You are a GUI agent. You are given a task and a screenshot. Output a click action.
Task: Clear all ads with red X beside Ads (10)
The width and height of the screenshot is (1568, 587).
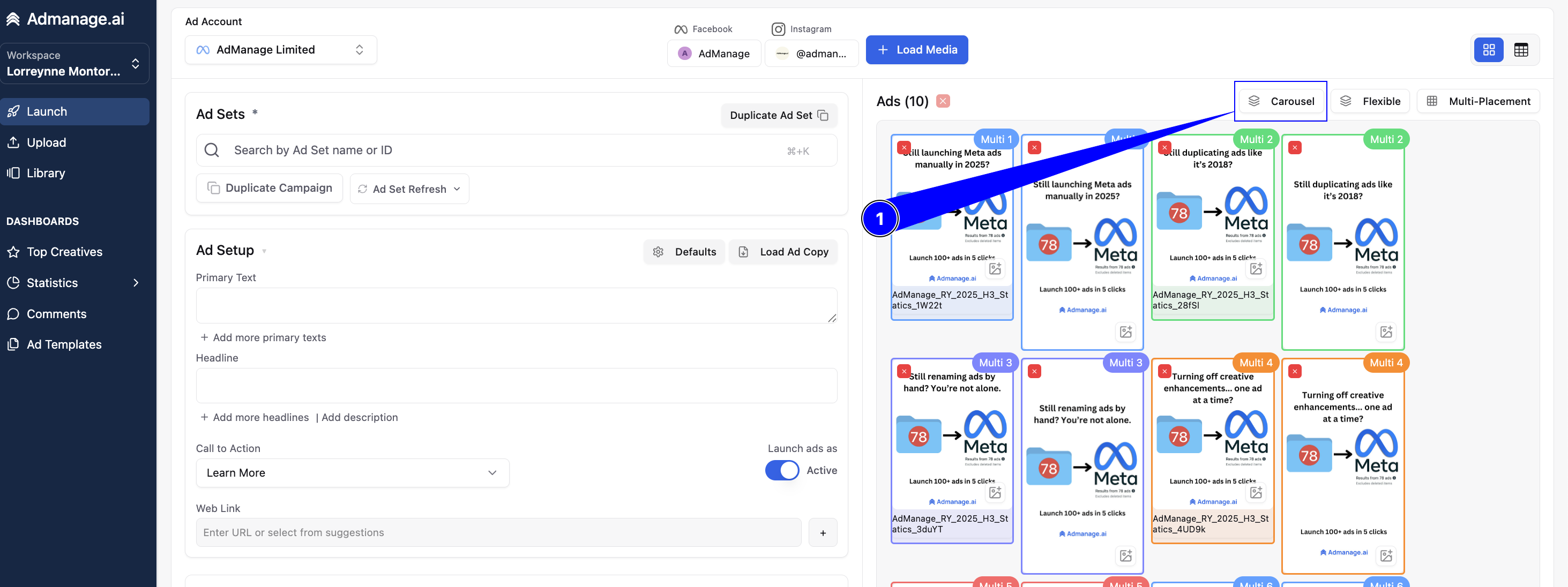943,101
